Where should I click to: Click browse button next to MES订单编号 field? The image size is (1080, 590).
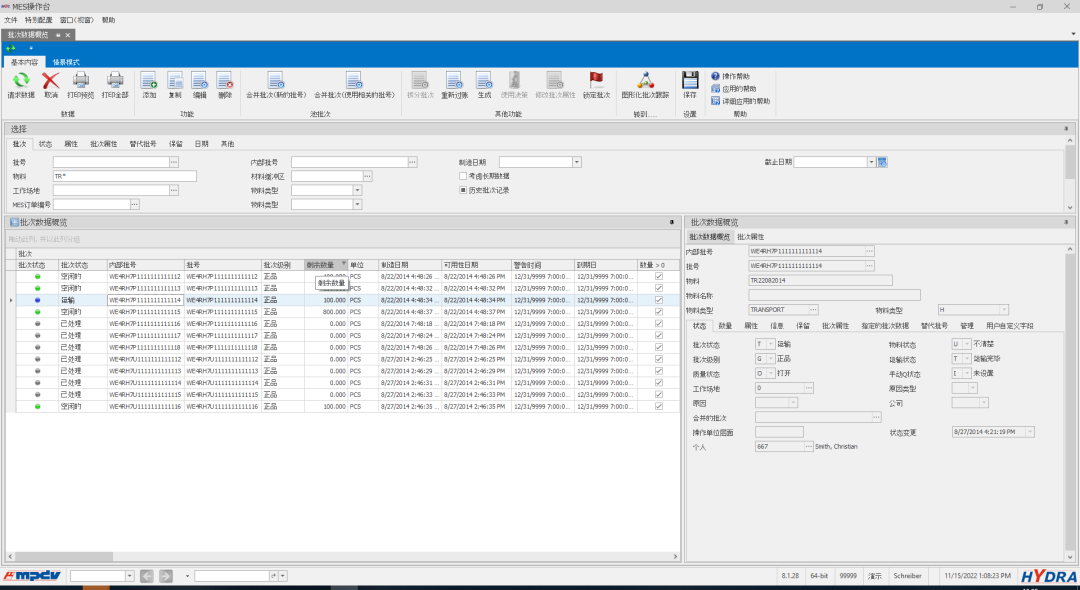[x=134, y=204]
